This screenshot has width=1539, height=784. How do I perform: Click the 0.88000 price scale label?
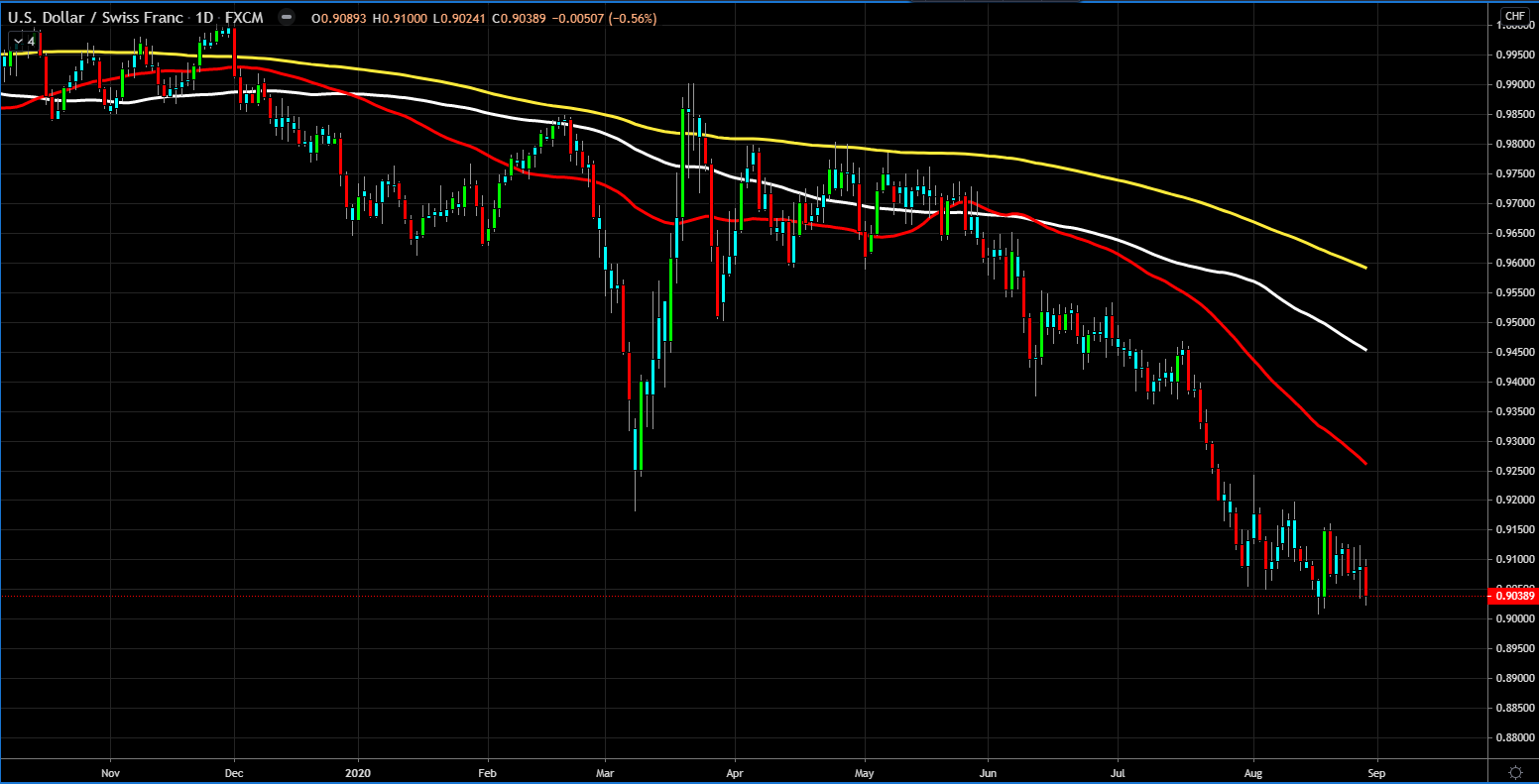(x=1516, y=738)
